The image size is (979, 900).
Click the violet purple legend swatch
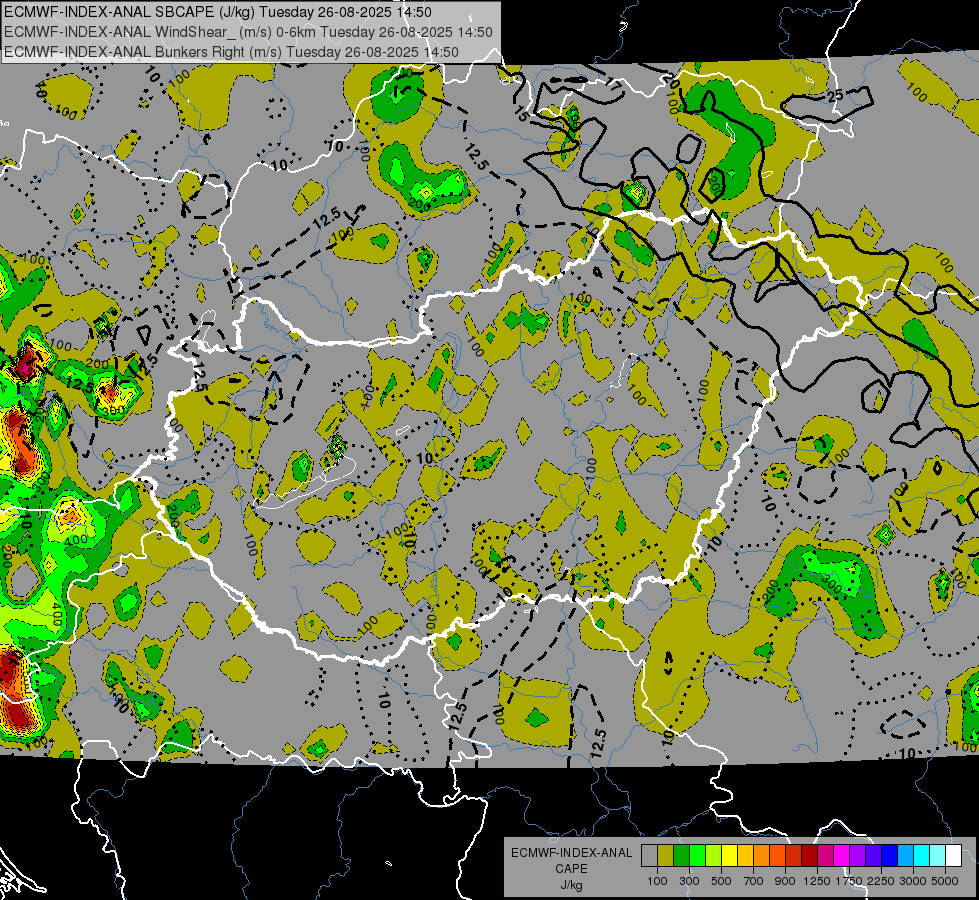[x=858, y=856]
